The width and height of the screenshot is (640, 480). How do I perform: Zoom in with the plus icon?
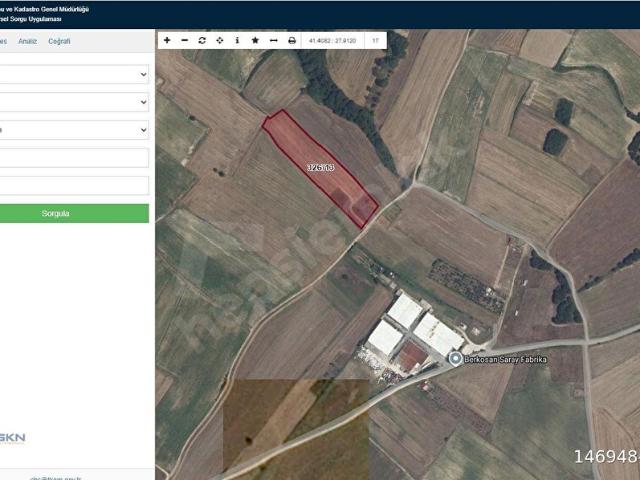[167, 40]
